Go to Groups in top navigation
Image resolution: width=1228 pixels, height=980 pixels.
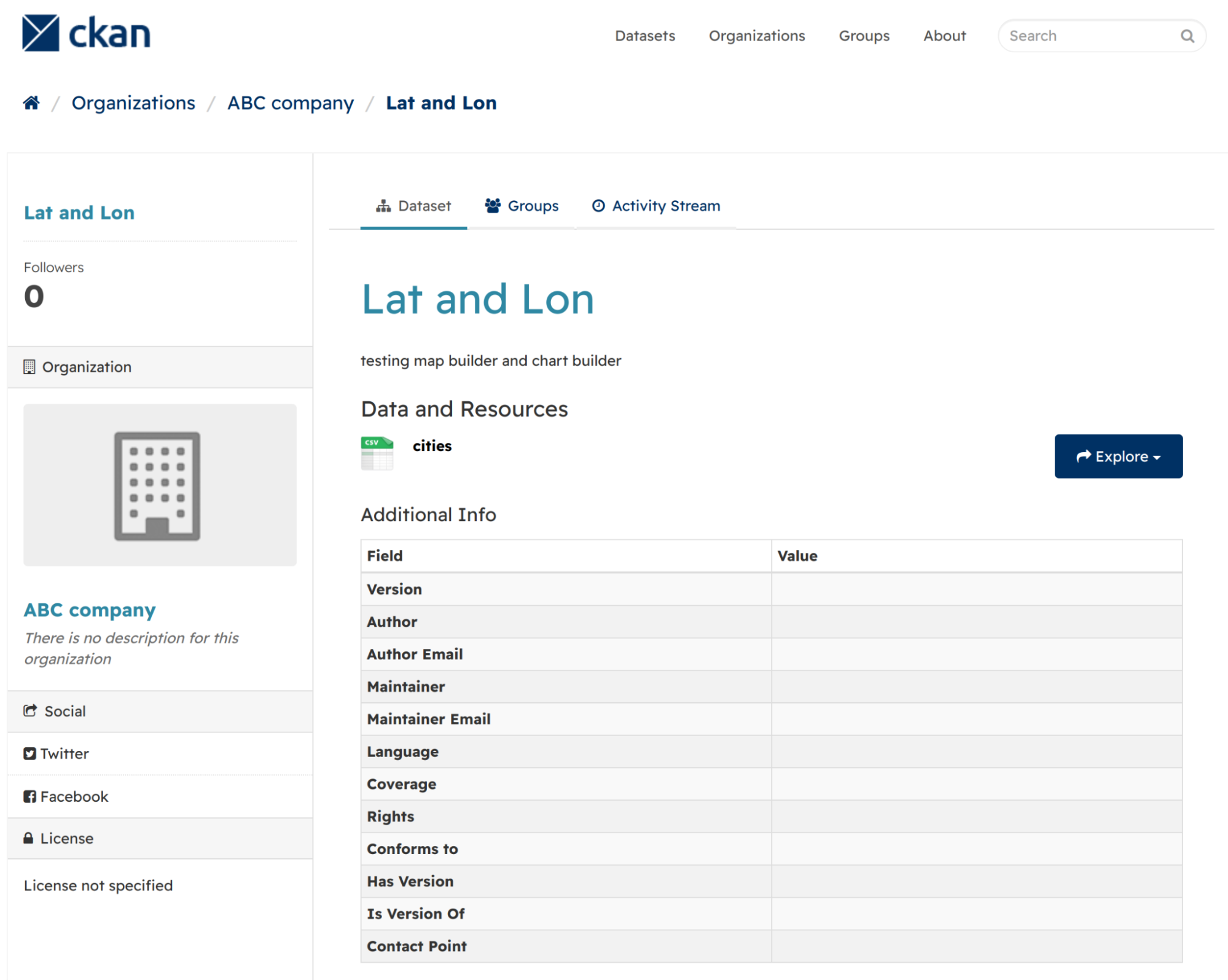point(864,36)
